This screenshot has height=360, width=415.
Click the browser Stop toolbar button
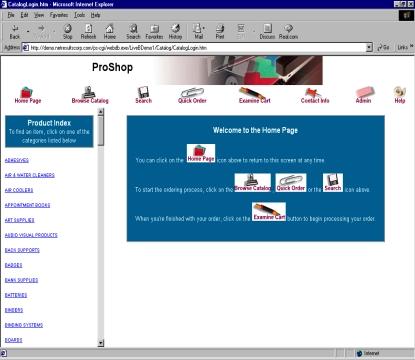click(x=68, y=32)
